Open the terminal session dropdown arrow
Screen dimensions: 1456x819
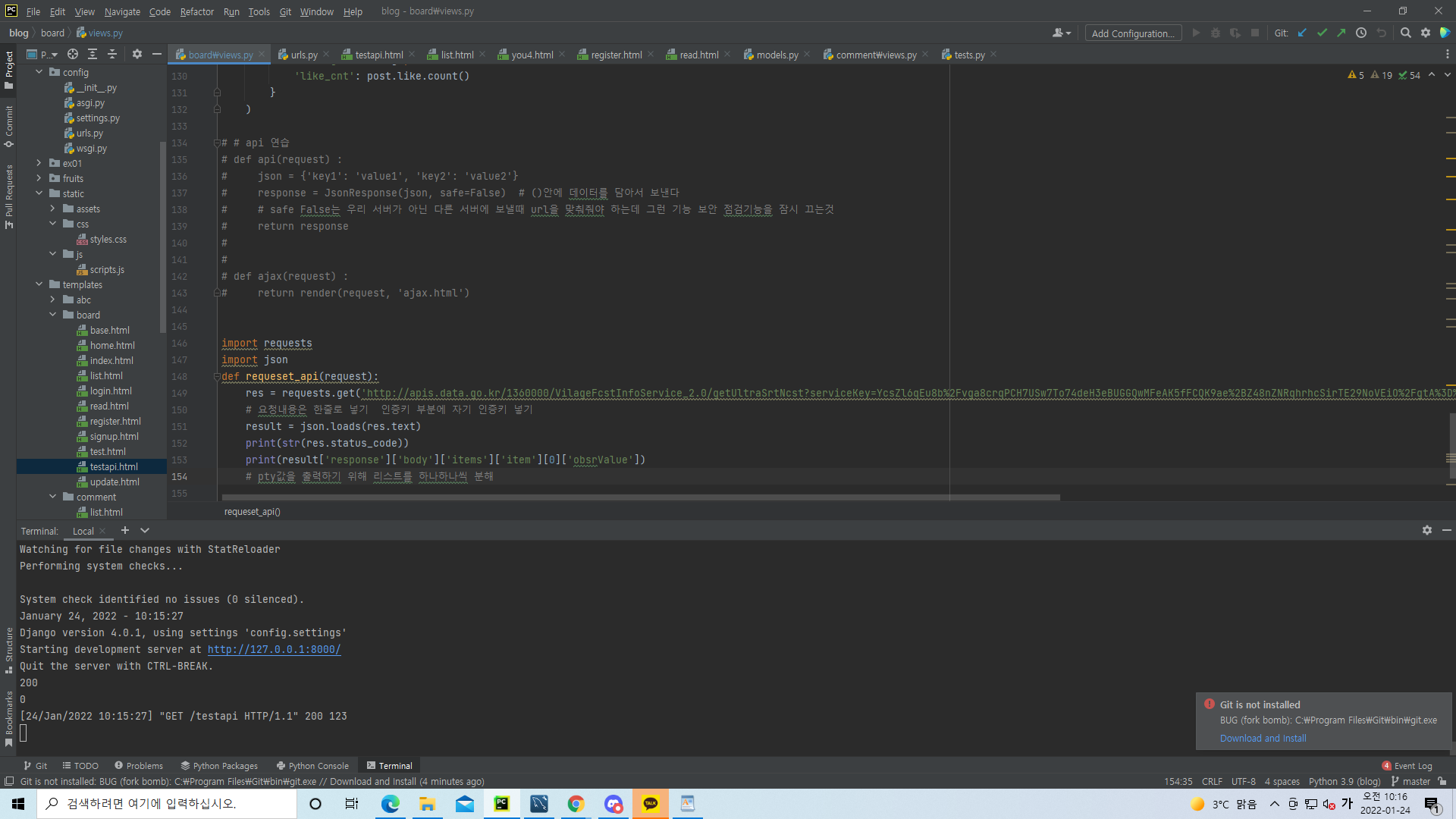(x=145, y=530)
